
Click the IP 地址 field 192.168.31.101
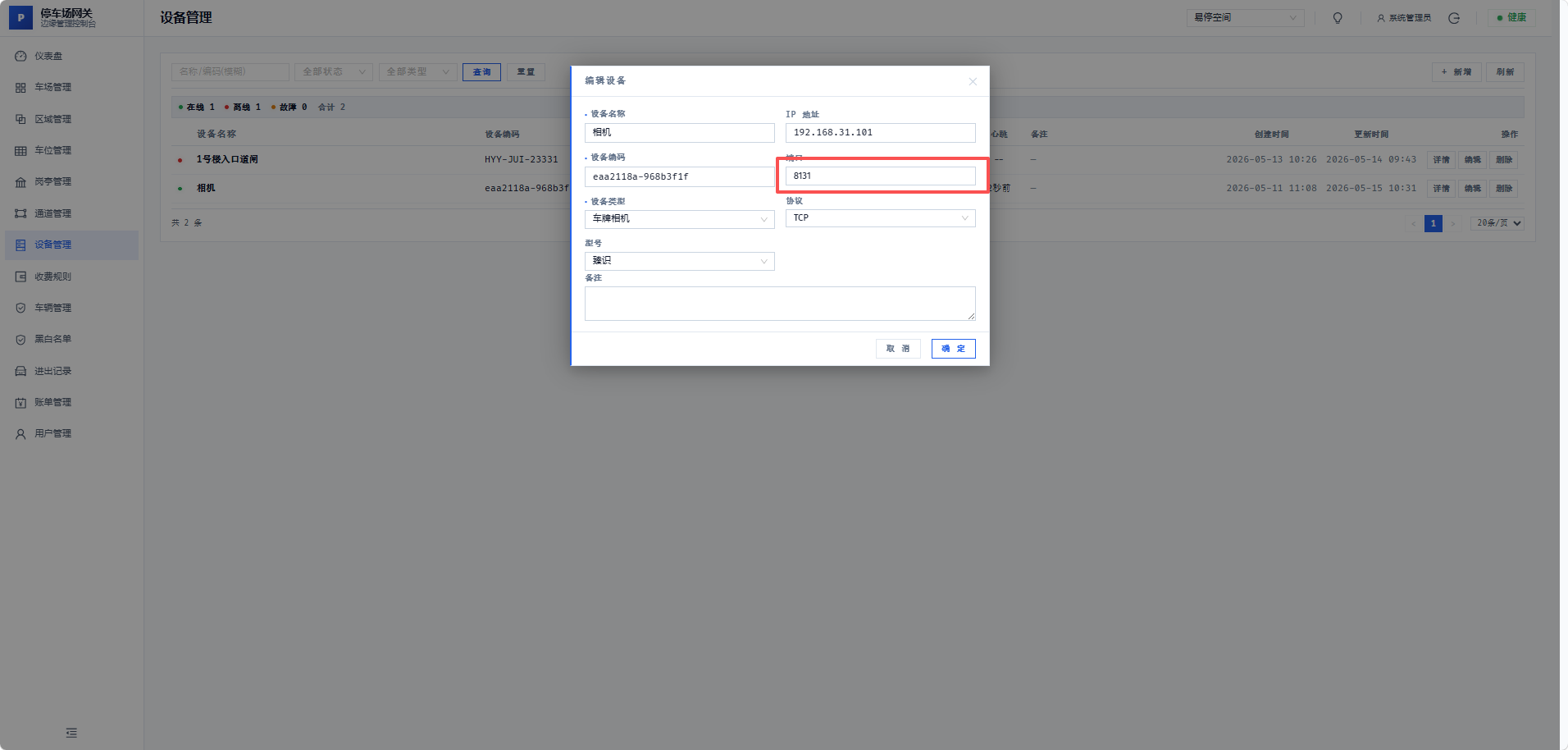tap(880, 133)
